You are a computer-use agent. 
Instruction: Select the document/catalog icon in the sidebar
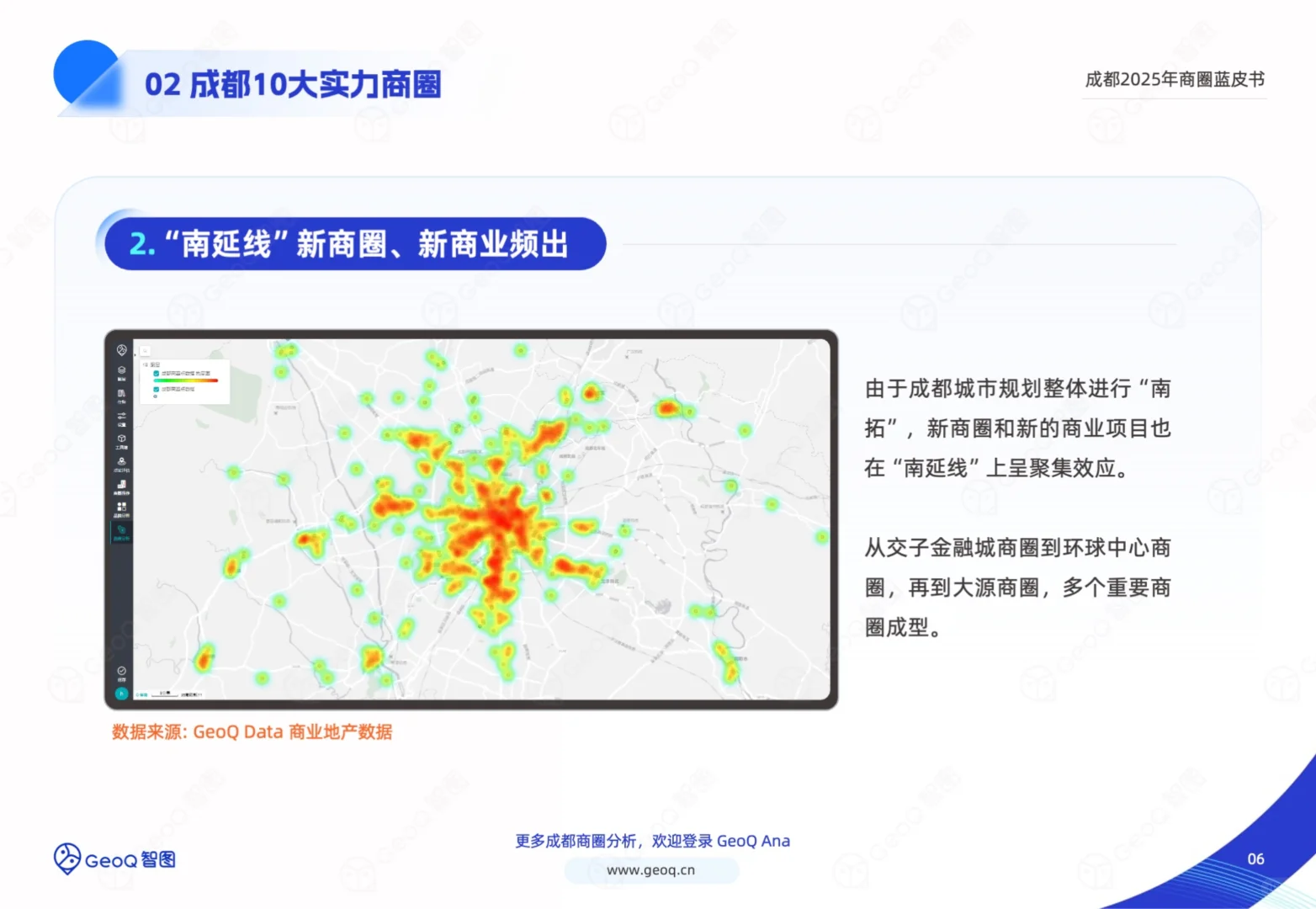pyautogui.click(x=121, y=391)
